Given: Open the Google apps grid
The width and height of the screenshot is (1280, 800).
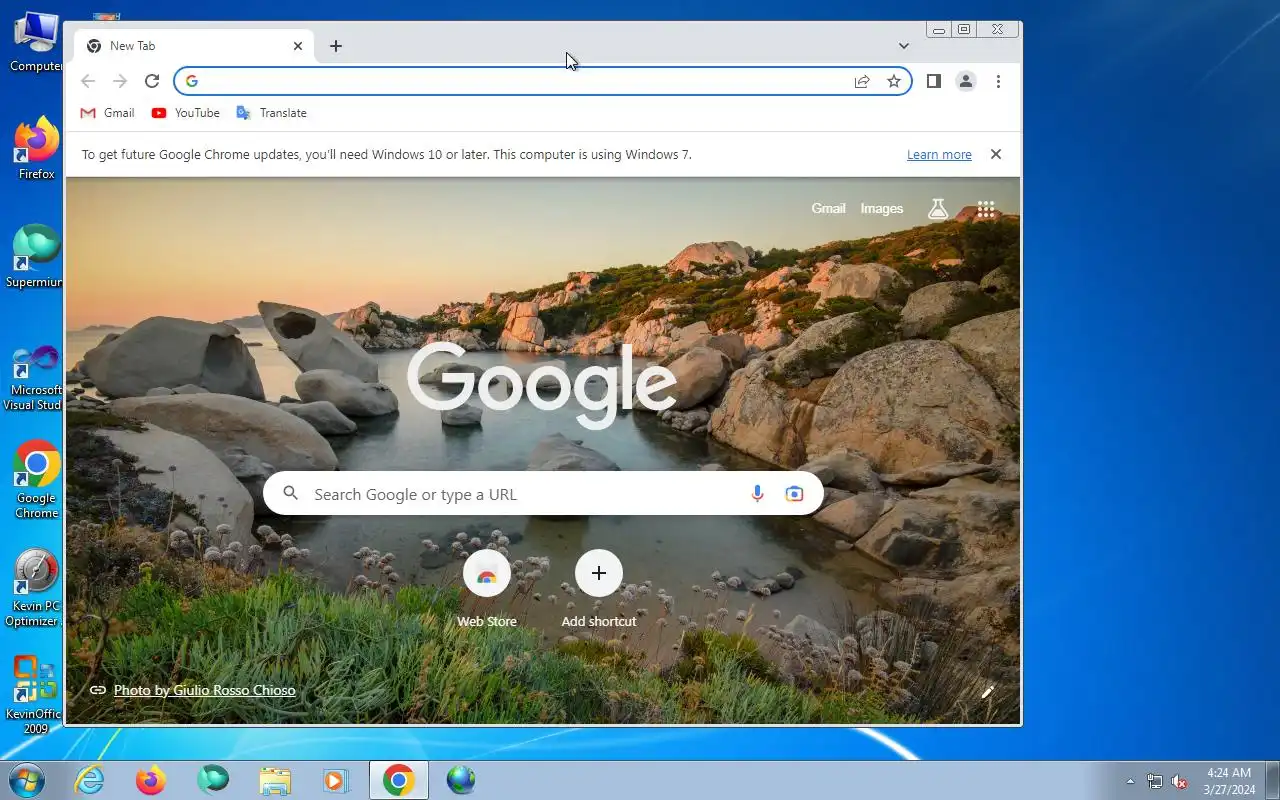Looking at the screenshot, I should point(986,209).
